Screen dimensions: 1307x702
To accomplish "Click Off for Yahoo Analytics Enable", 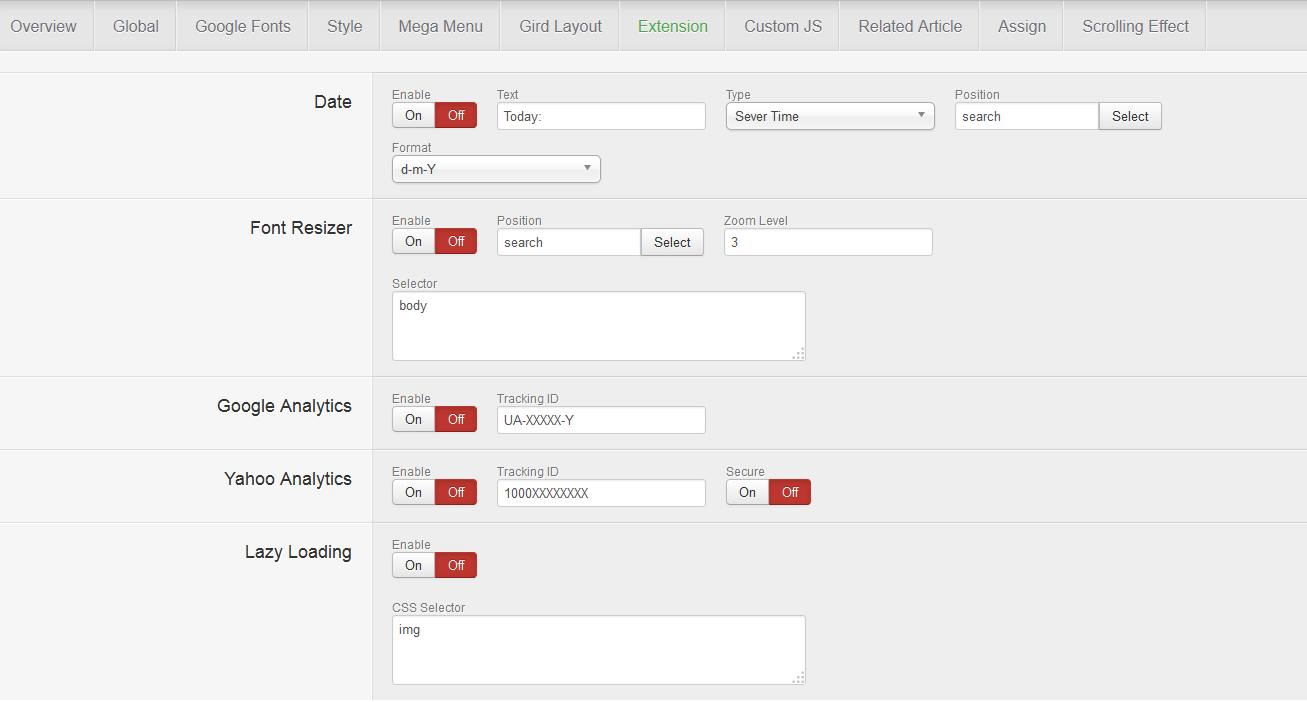I will (x=456, y=493).
